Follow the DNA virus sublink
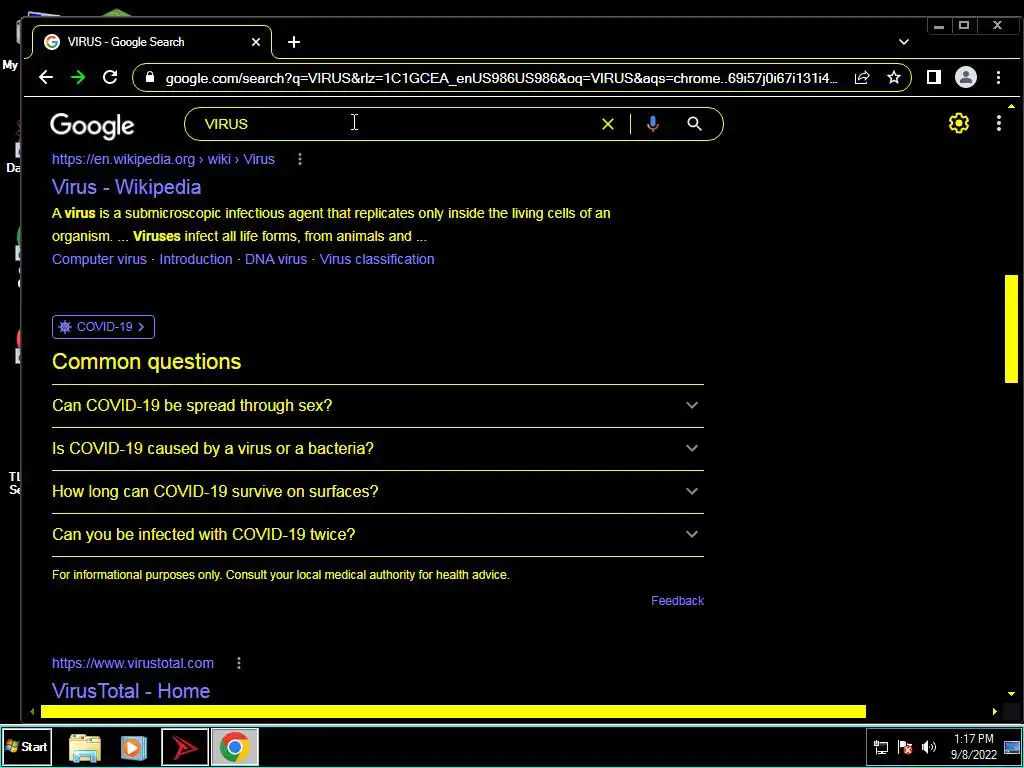This screenshot has height=768, width=1024. pyautogui.click(x=276, y=259)
